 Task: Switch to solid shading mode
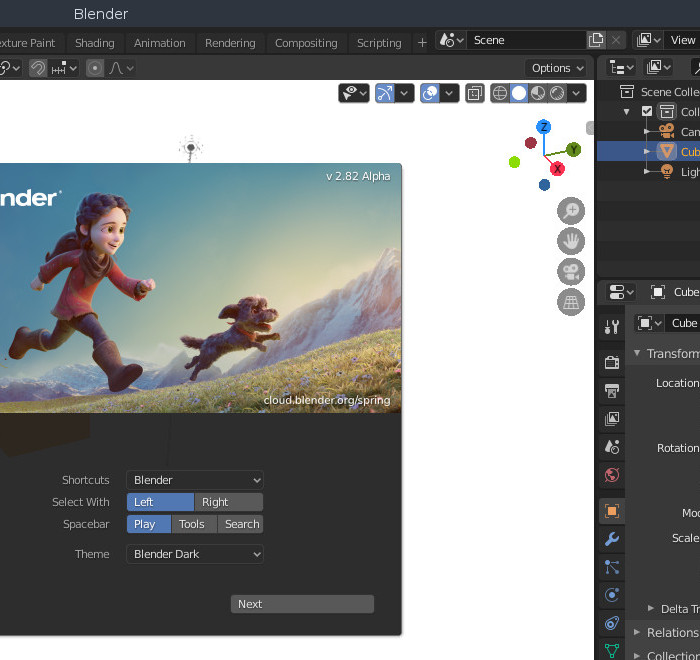pos(519,93)
